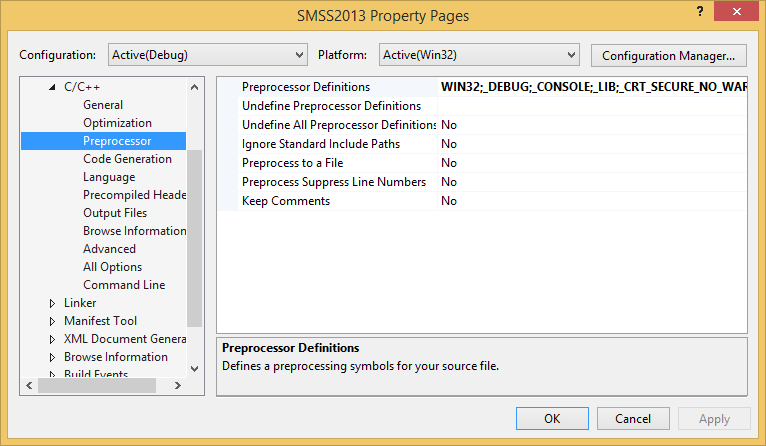Image resolution: width=766 pixels, height=446 pixels.
Task: Click the Cancel button
Action: pos(633,419)
